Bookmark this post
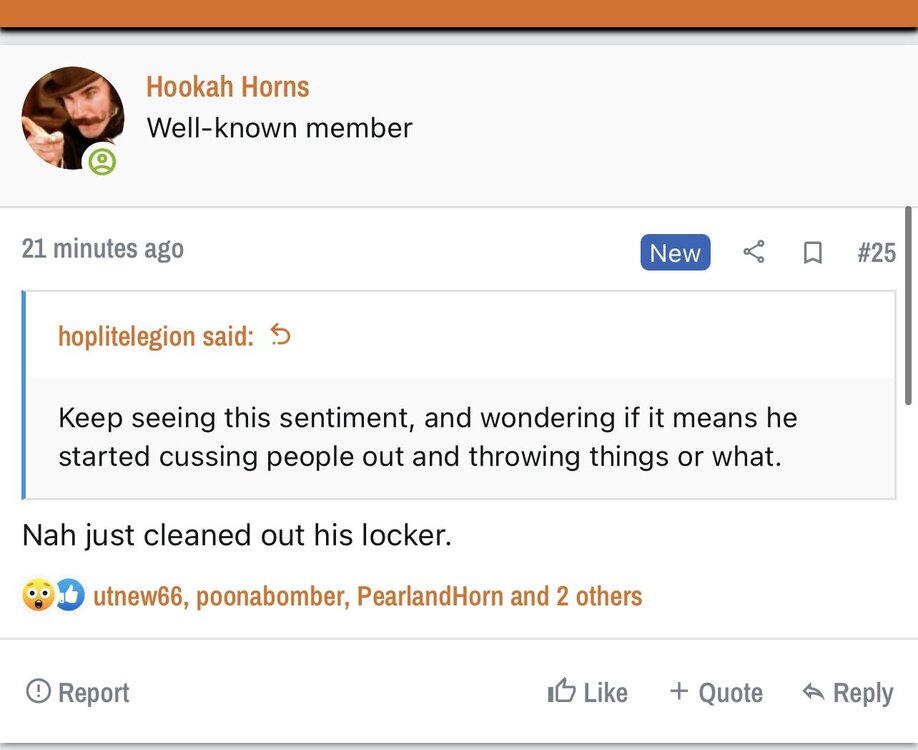Image resolution: width=918 pixels, height=750 pixels. (x=813, y=253)
